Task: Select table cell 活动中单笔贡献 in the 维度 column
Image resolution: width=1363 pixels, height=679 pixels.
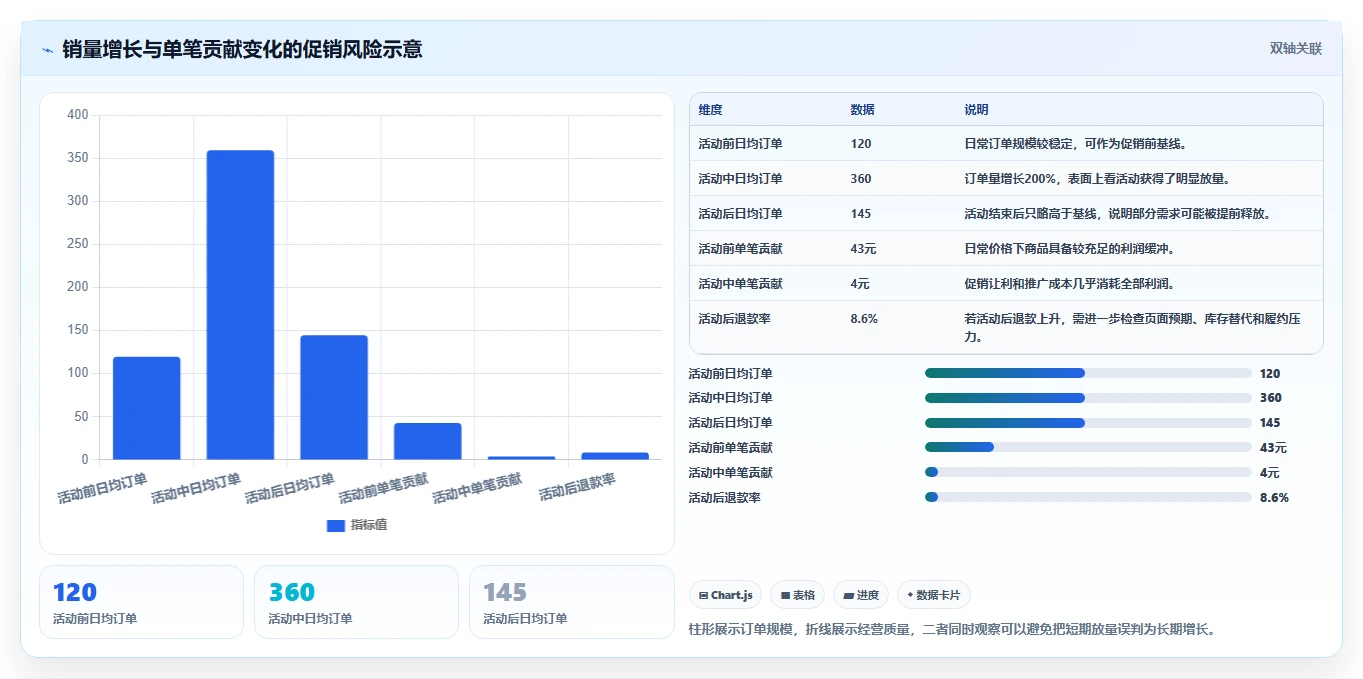Action: (x=740, y=284)
